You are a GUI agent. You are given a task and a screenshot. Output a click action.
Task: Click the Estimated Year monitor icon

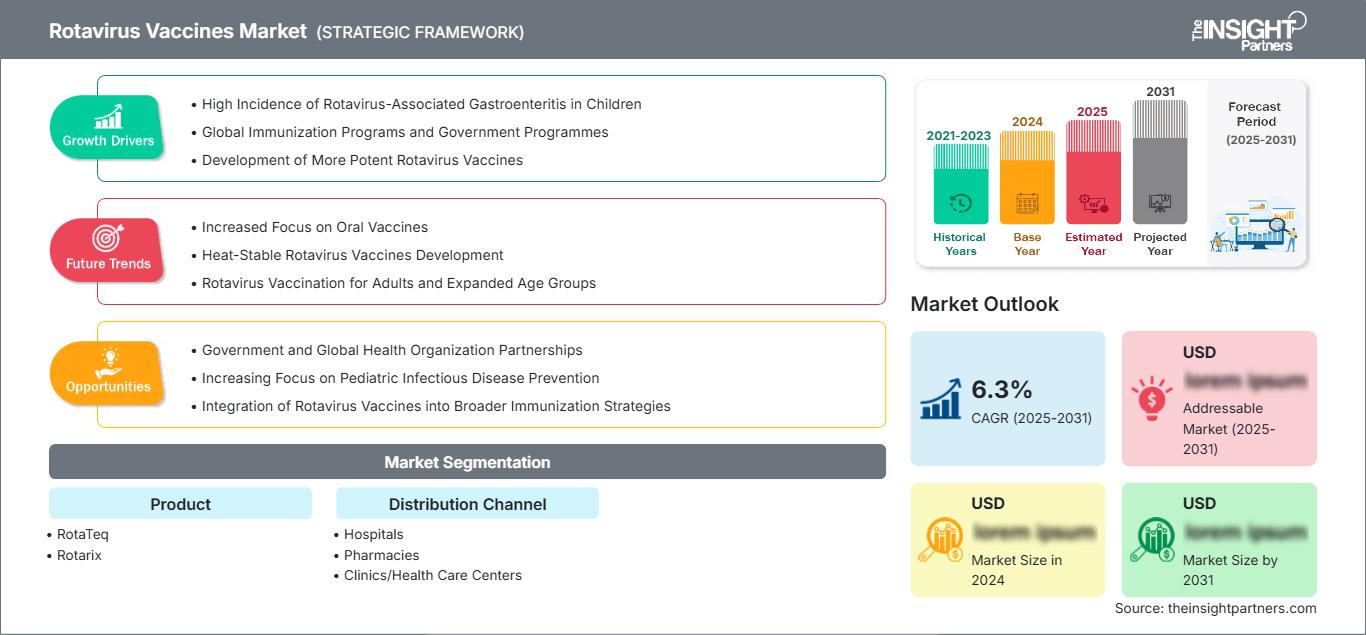click(x=1093, y=205)
